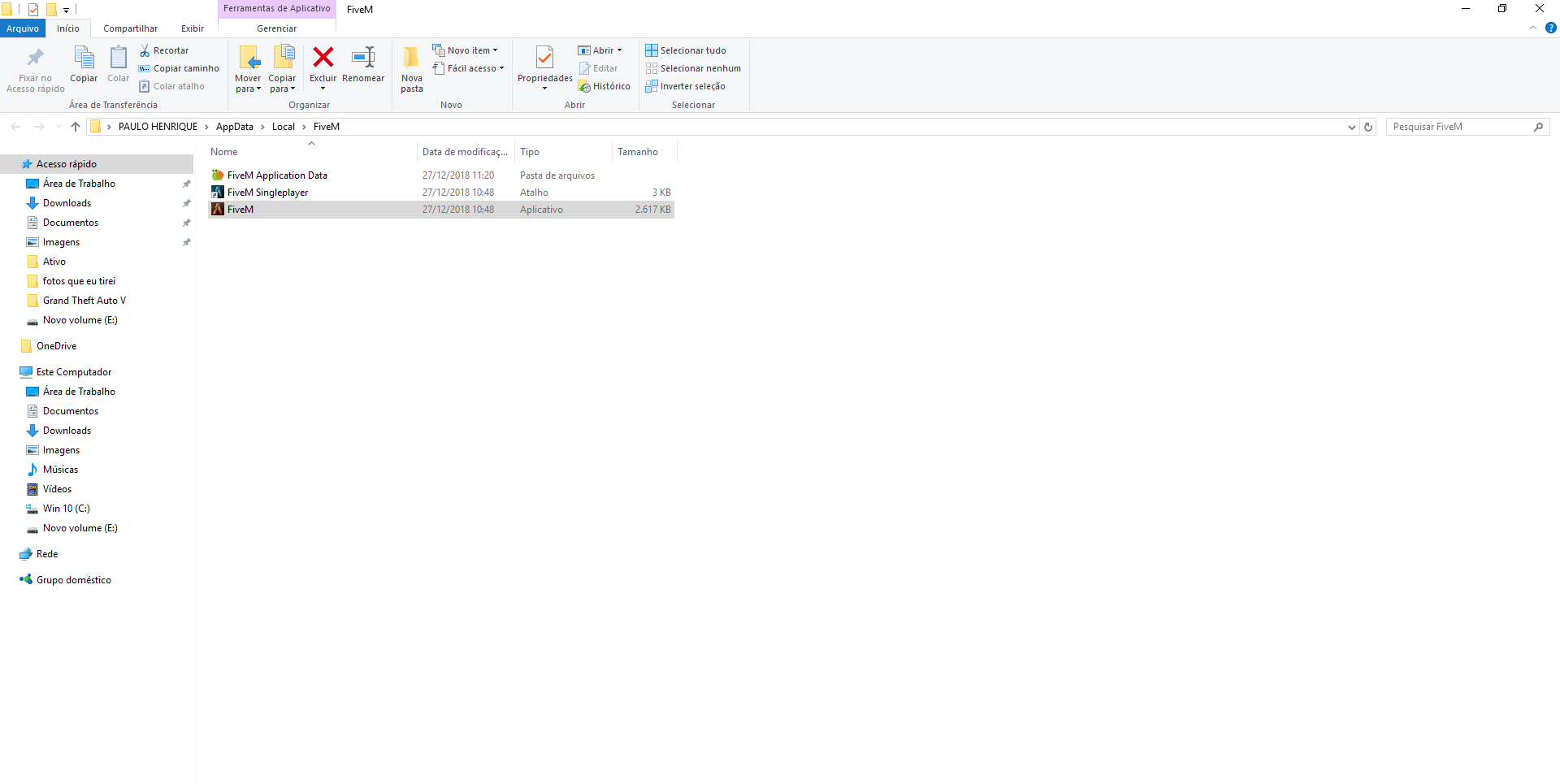This screenshot has height=784, width=1560.
Task: Click Acesso rápido in navigation pane
Action: (66, 164)
